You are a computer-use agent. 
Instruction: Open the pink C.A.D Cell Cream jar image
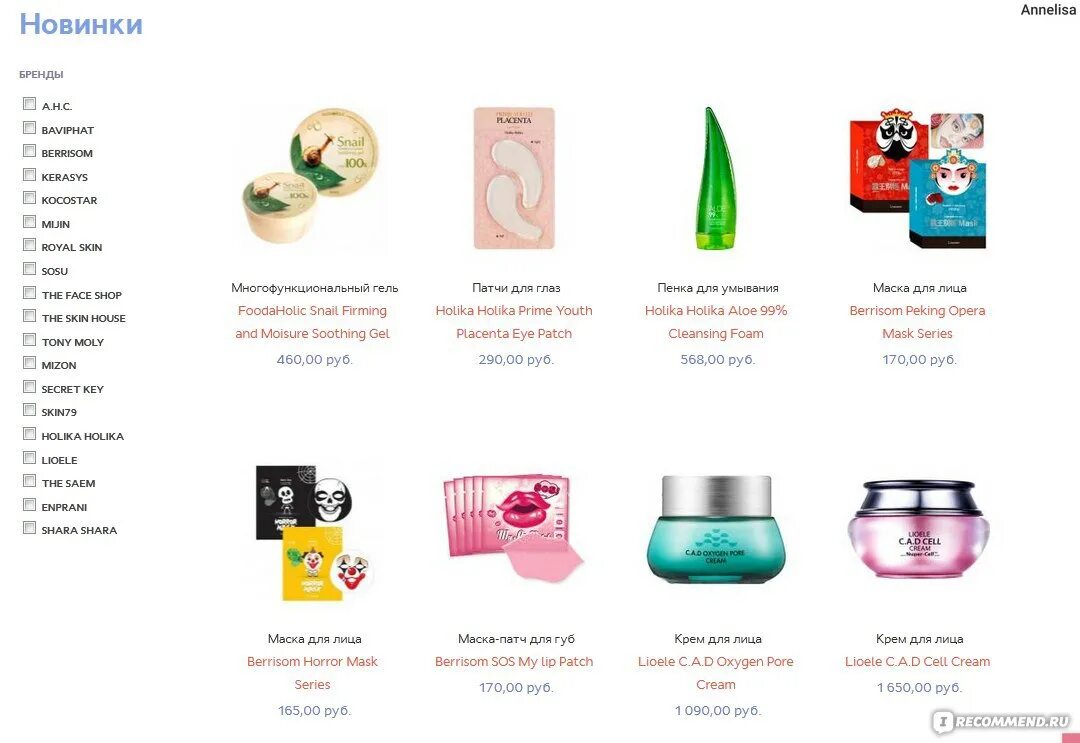pos(918,530)
